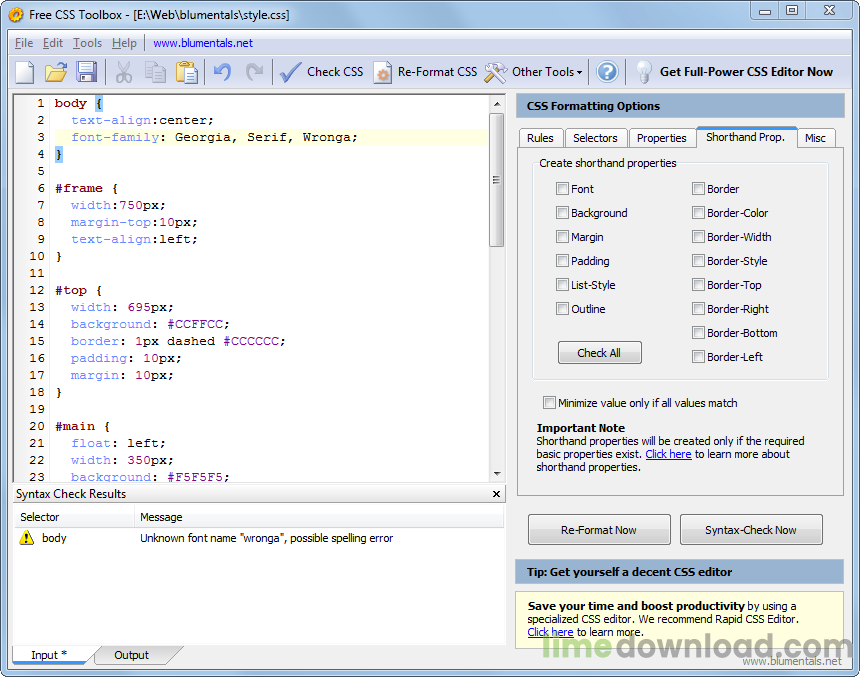
Task: Click the warning icon beside the body selector
Action: [26, 538]
